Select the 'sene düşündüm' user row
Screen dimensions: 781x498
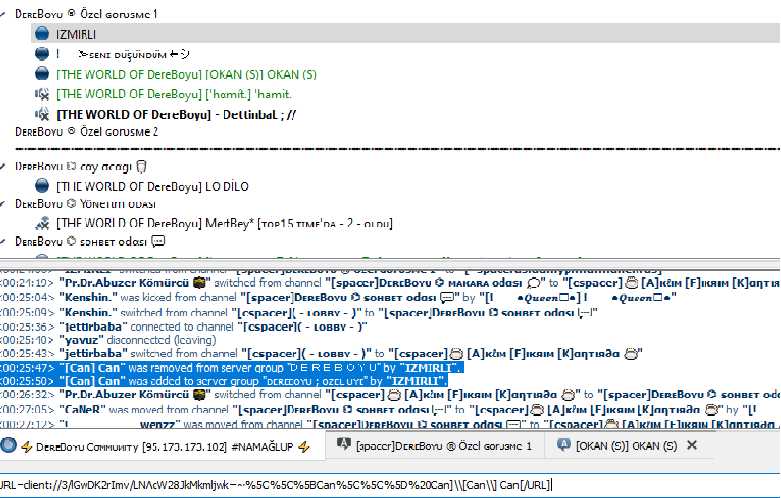pyautogui.click(x=123, y=54)
